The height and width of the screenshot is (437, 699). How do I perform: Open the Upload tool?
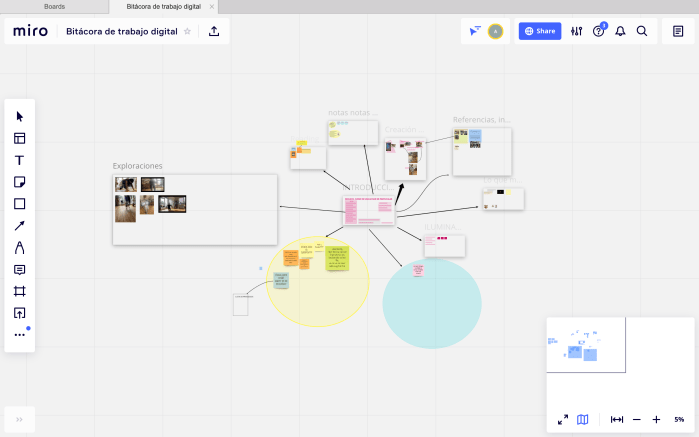(x=20, y=313)
